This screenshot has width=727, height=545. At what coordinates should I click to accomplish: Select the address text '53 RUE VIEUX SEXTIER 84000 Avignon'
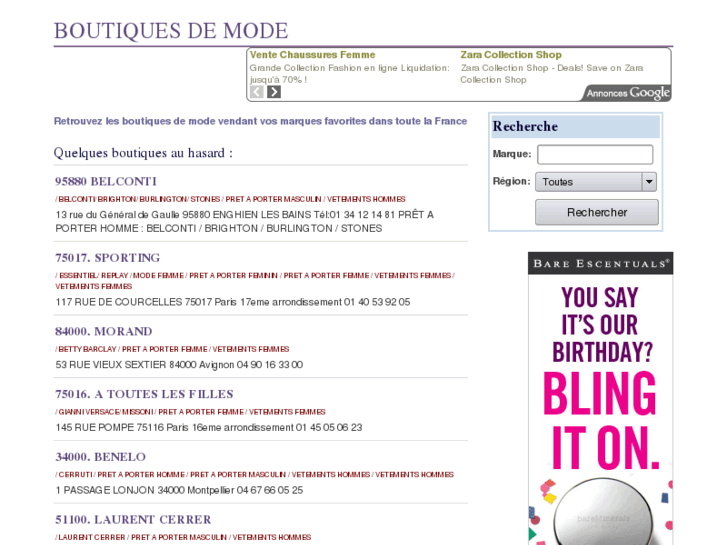coord(145,365)
